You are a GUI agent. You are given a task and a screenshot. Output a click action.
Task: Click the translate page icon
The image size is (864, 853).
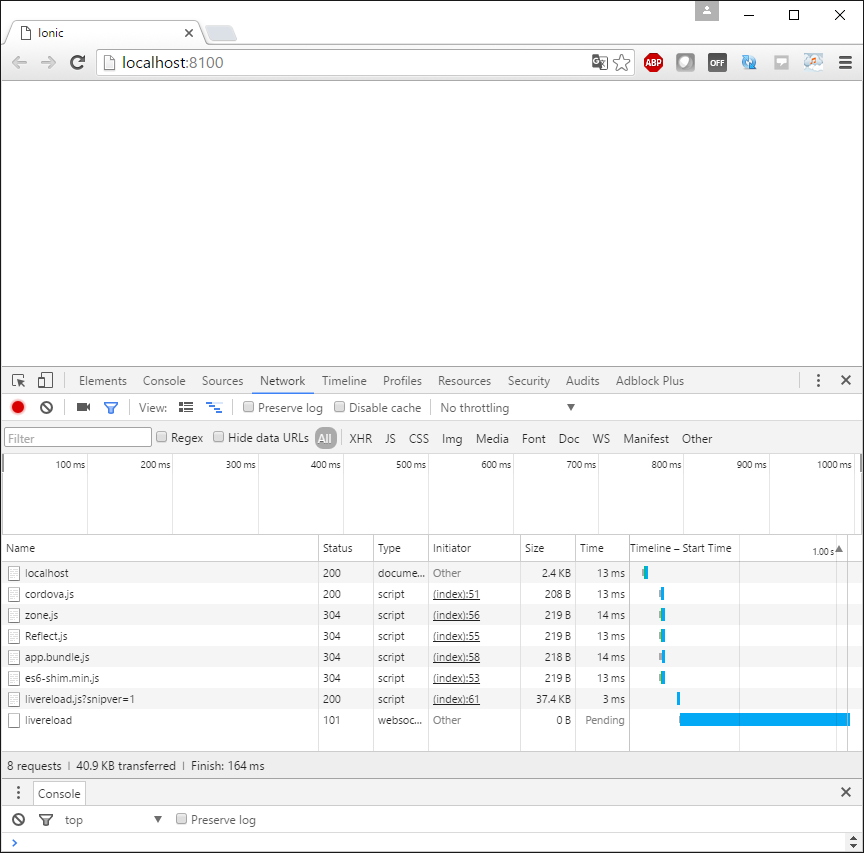pyautogui.click(x=600, y=62)
